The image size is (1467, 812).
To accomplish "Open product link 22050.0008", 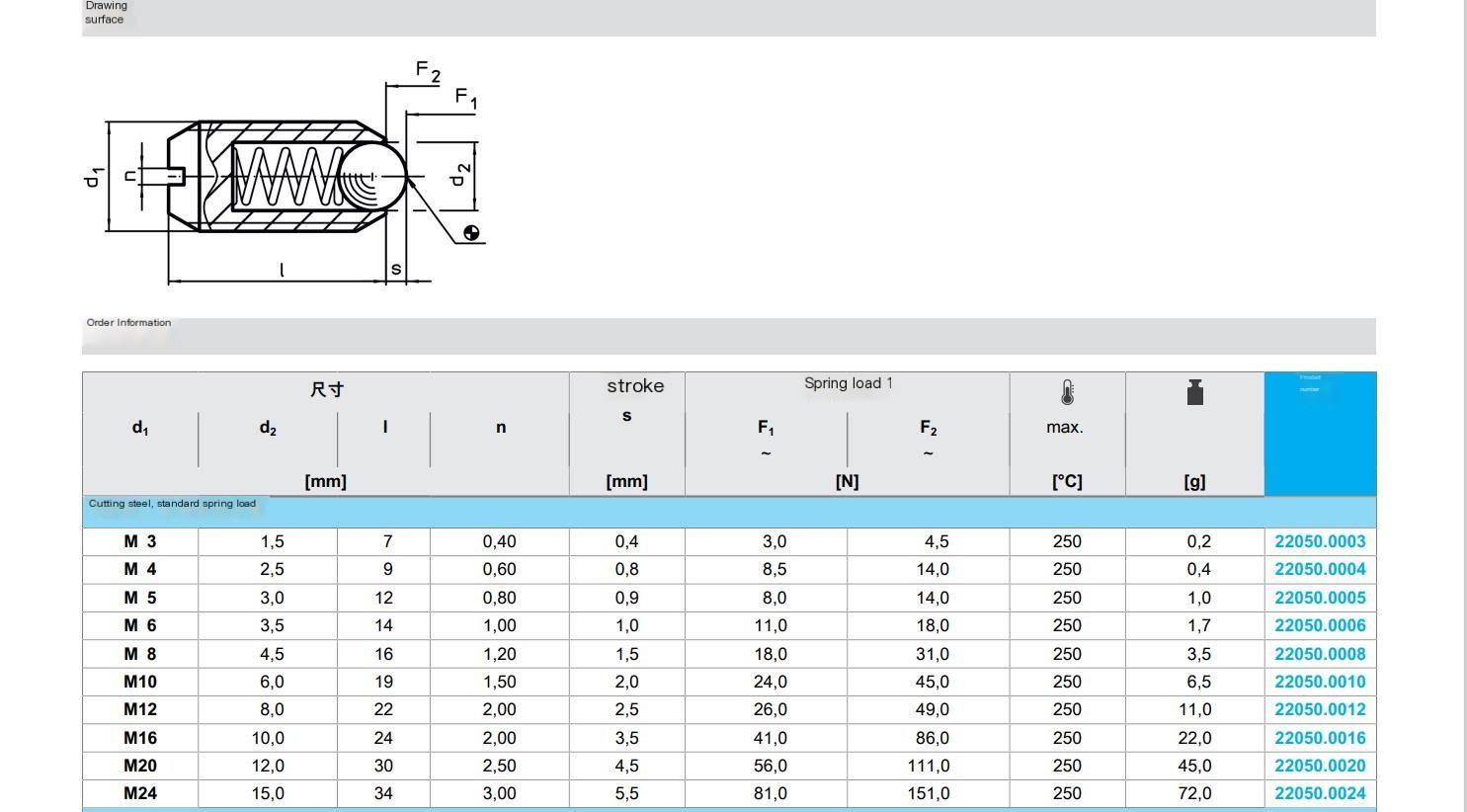I will [x=1320, y=654].
